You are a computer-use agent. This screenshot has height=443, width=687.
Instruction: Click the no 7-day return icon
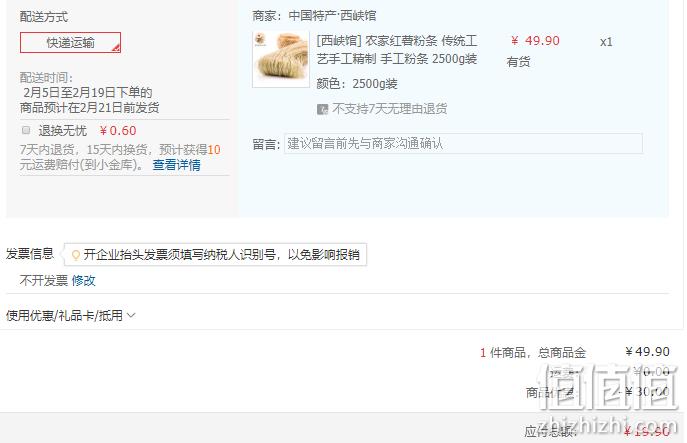pyautogui.click(x=322, y=109)
